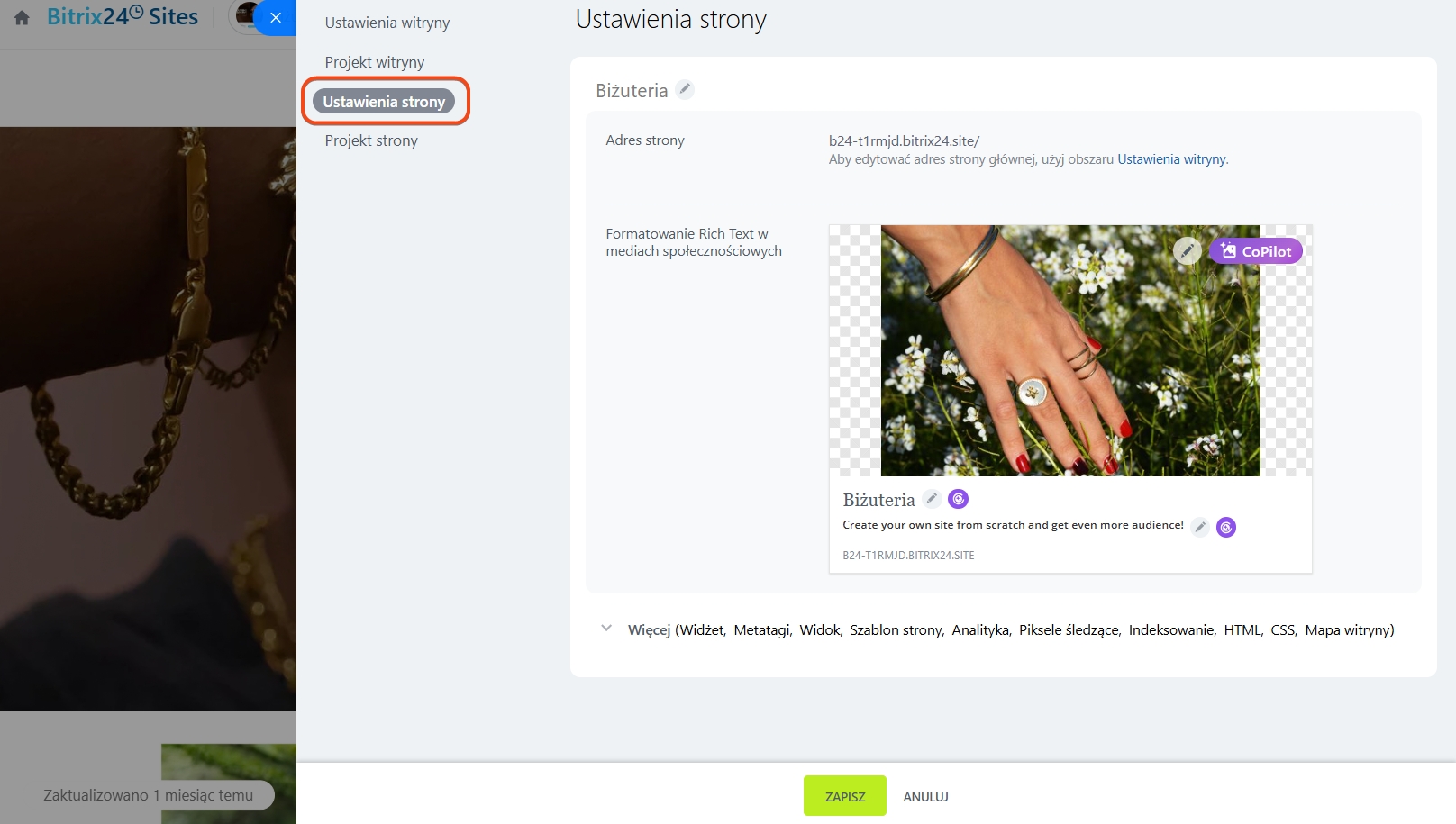Image resolution: width=1456 pixels, height=824 pixels.
Task: Select the Ustawienia strony menu item
Action: coord(385,102)
